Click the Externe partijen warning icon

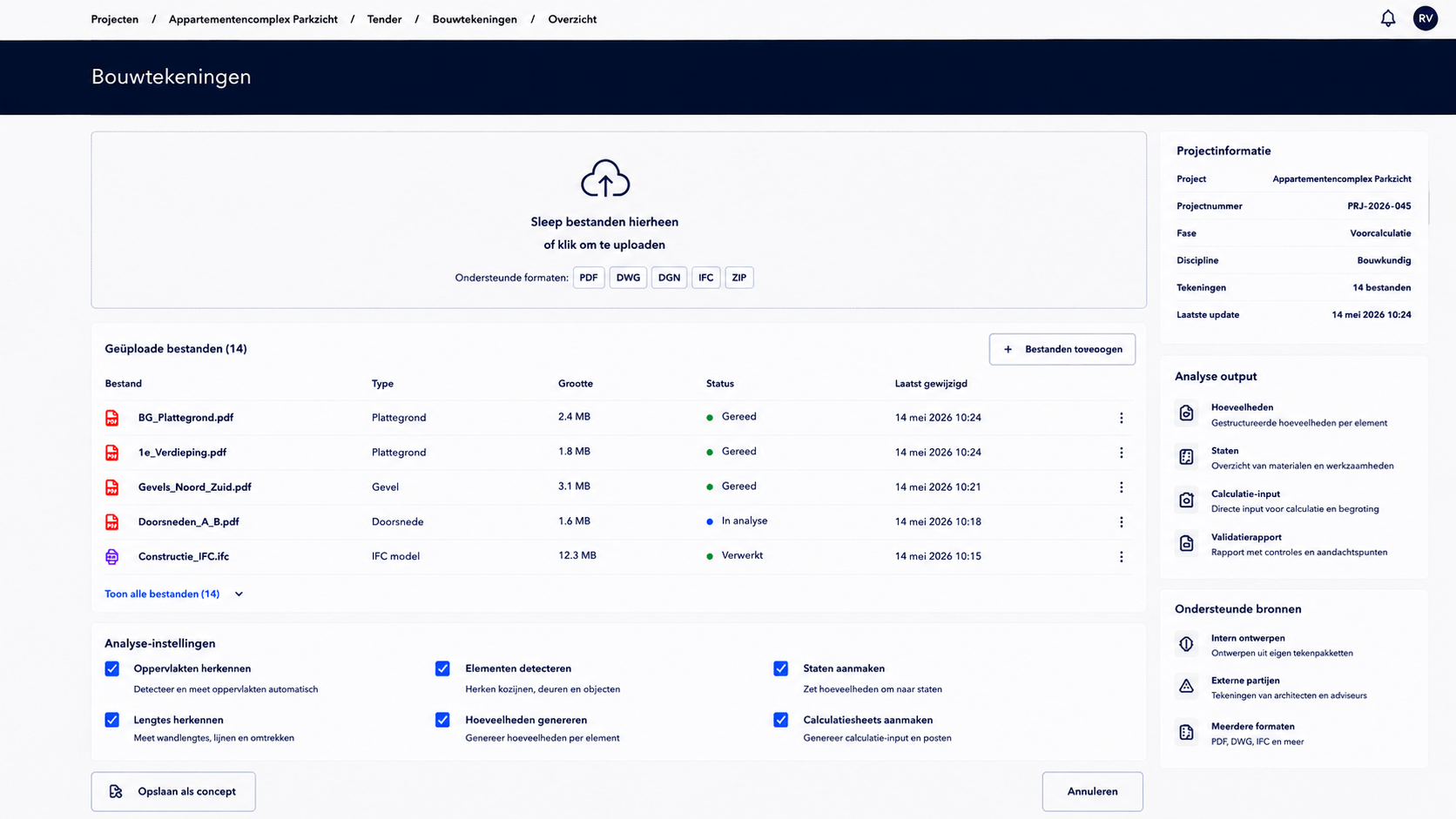tap(1186, 687)
